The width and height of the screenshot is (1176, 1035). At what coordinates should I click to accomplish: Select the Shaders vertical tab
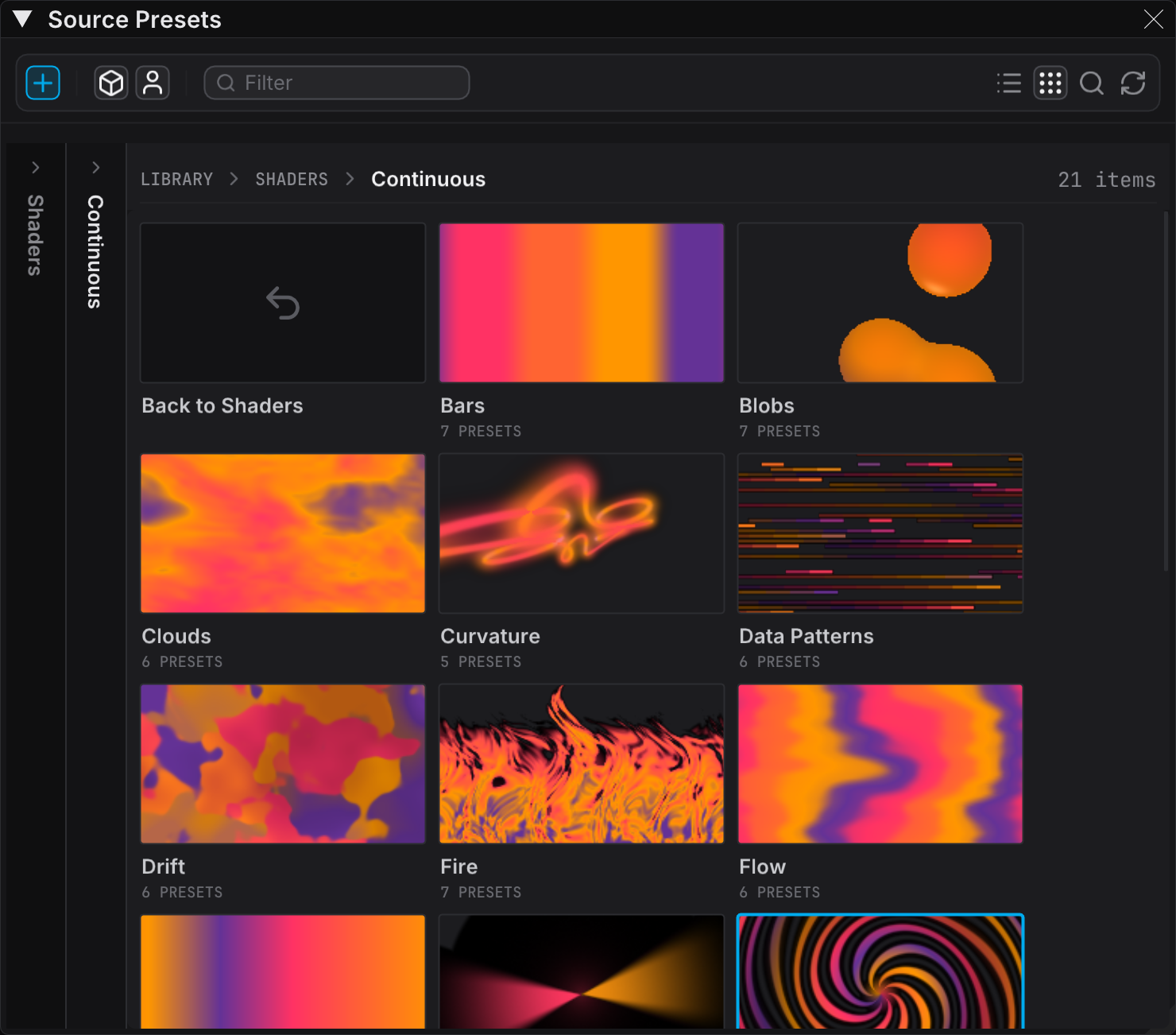[35, 235]
